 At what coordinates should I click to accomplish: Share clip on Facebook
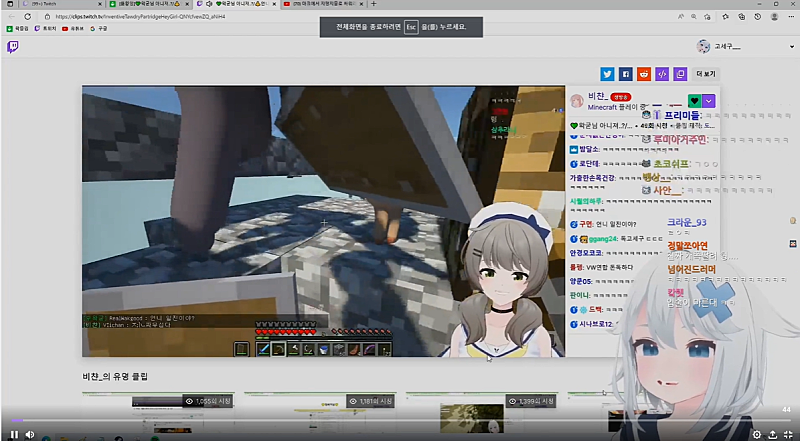click(x=625, y=74)
